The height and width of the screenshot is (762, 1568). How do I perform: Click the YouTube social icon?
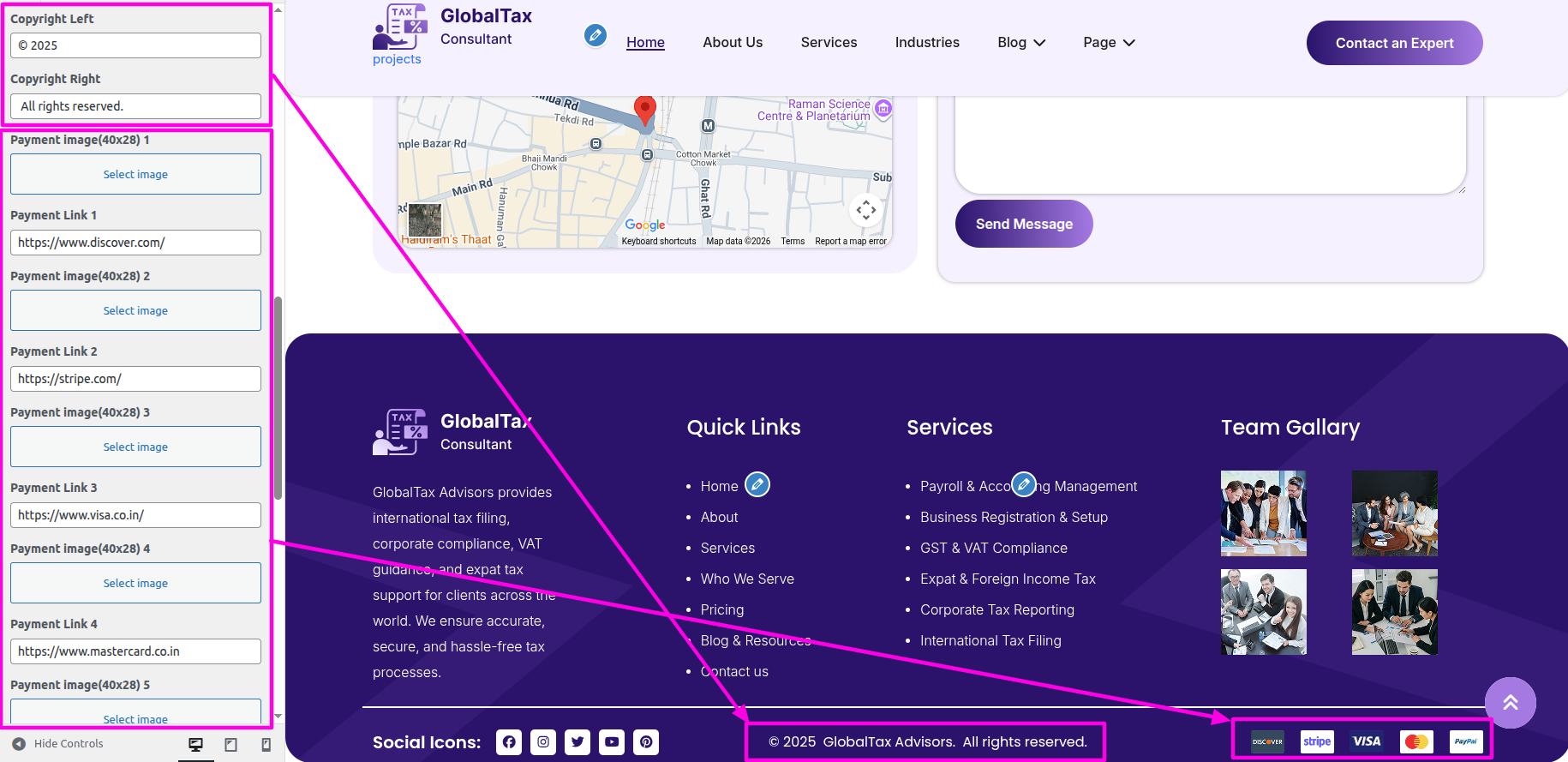point(612,742)
